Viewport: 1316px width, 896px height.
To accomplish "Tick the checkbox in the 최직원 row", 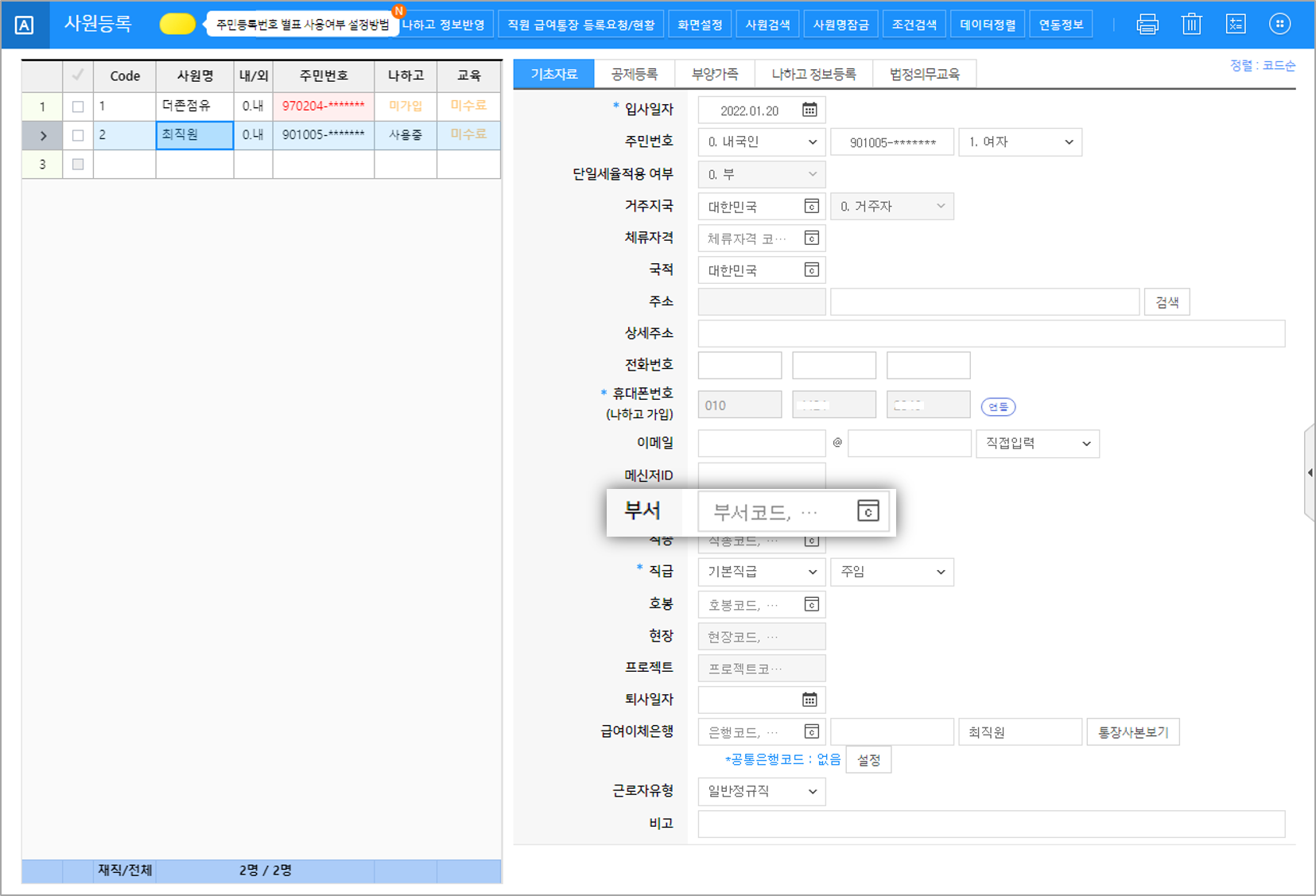I will (78, 135).
